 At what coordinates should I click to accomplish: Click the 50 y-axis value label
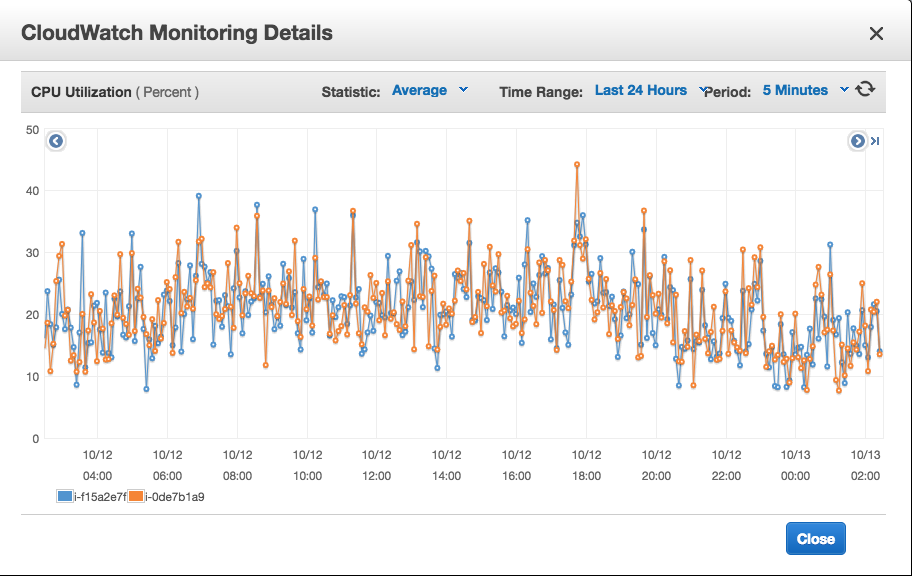click(33, 130)
